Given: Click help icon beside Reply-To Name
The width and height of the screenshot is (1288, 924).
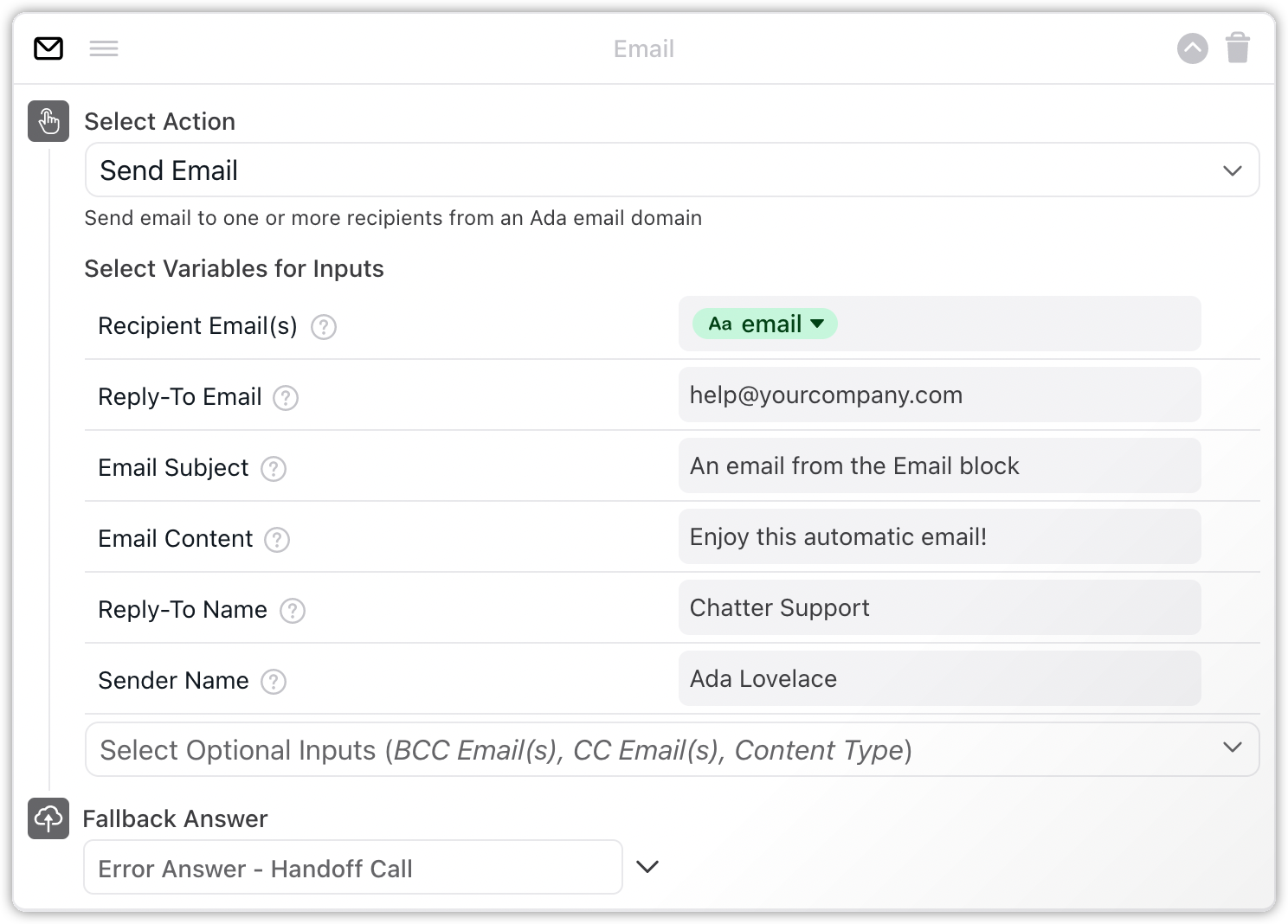Looking at the screenshot, I should (x=293, y=611).
